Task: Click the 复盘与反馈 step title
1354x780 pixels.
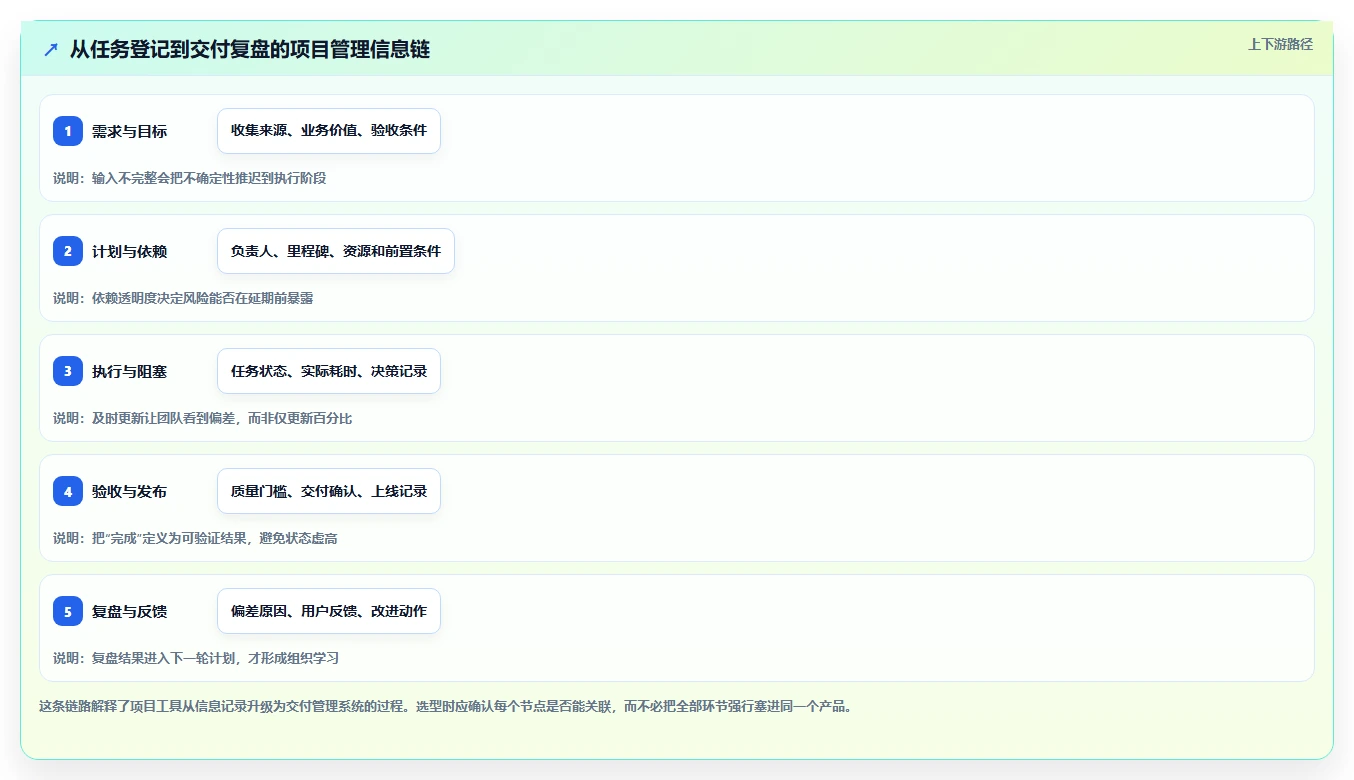Action: coord(129,611)
